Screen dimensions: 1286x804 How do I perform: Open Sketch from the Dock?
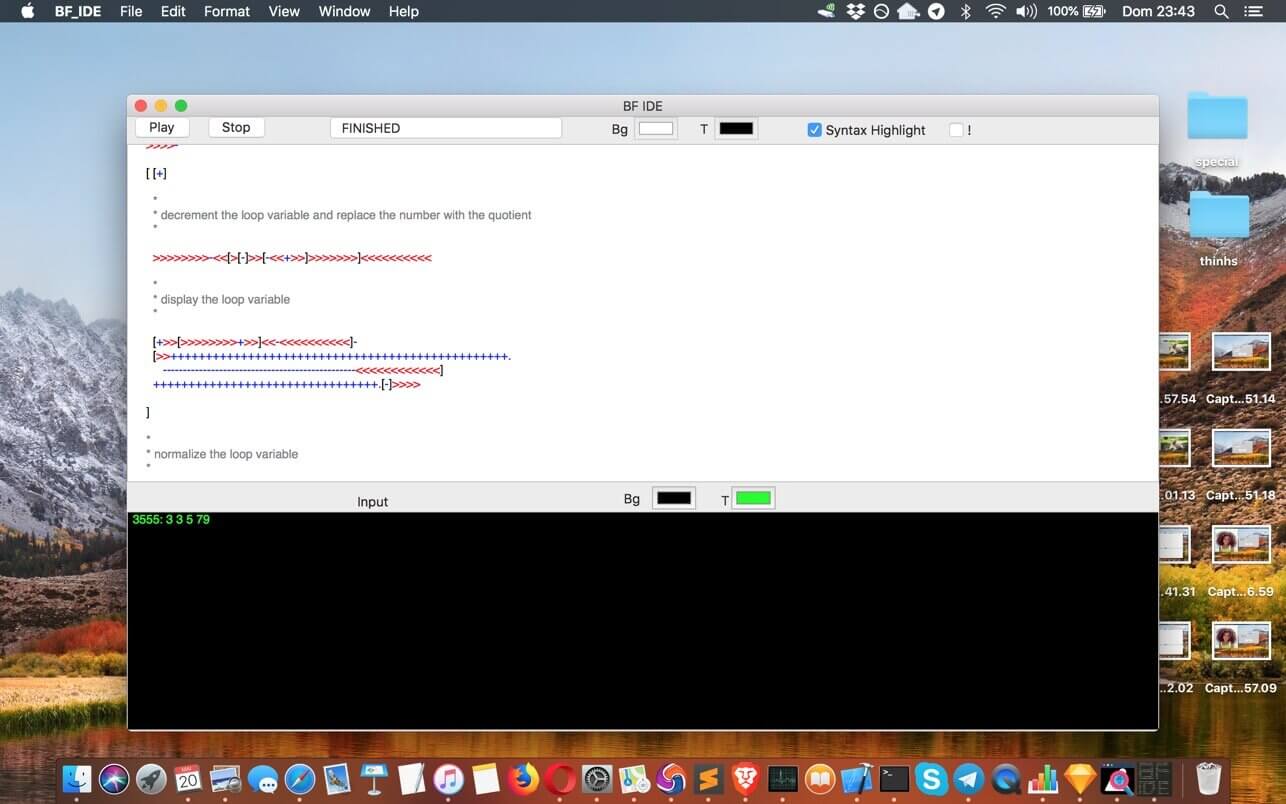(1079, 778)
